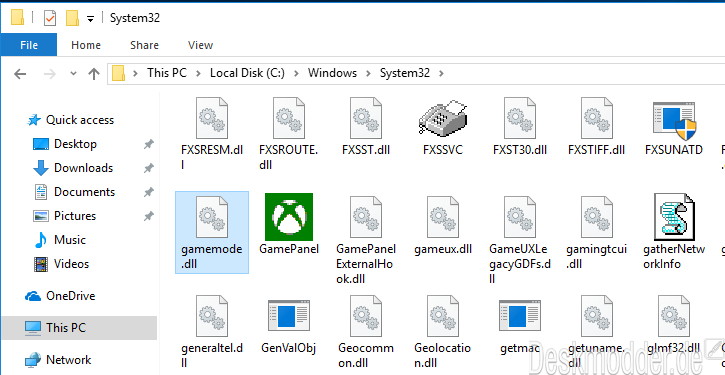725x375 pixels.
Task: Select the FXSTIFF.dll file icon
Action: tap(597, 118)
